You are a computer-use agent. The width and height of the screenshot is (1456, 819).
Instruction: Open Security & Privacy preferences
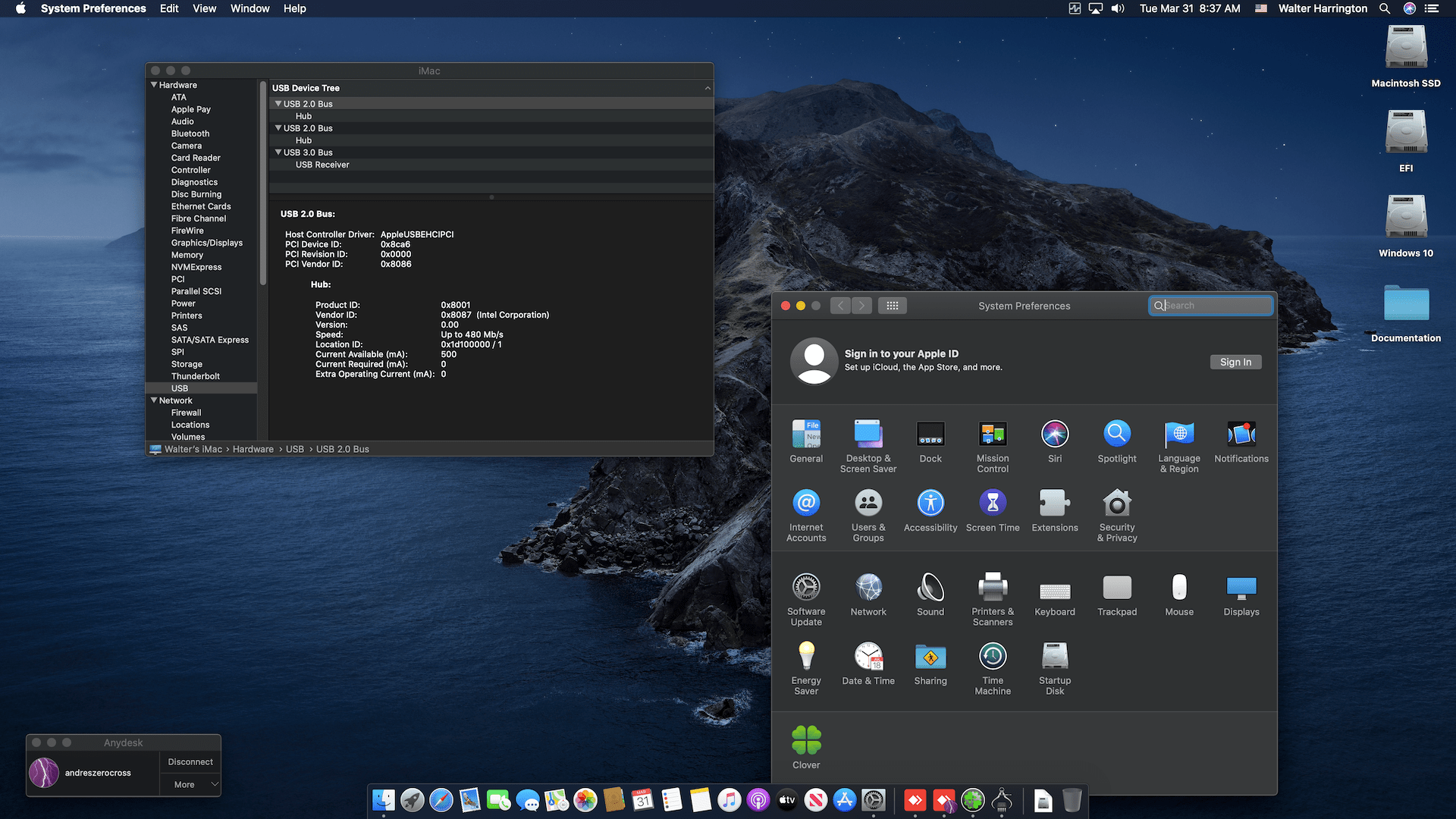(x=1117, y=515)
